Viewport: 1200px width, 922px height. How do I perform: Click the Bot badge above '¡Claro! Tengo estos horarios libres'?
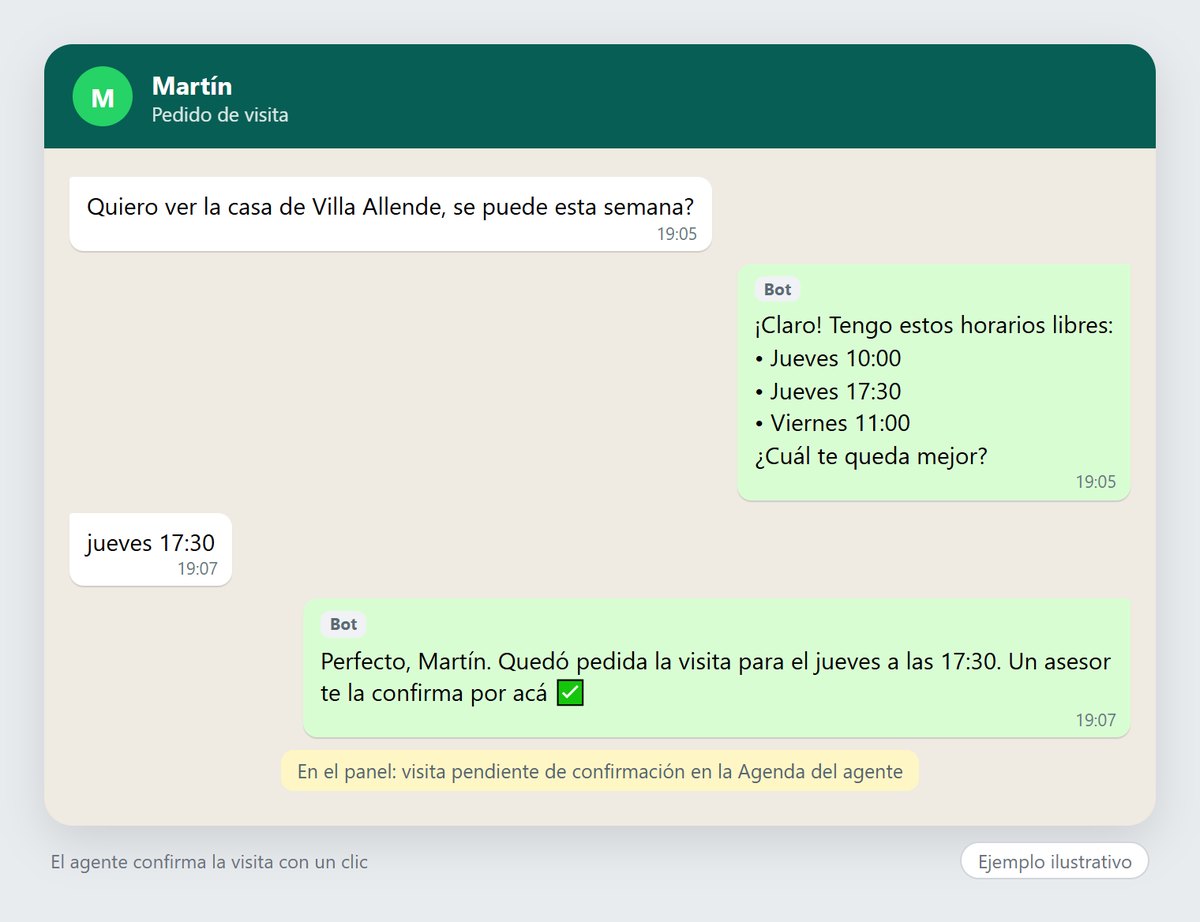coord(777,290)
